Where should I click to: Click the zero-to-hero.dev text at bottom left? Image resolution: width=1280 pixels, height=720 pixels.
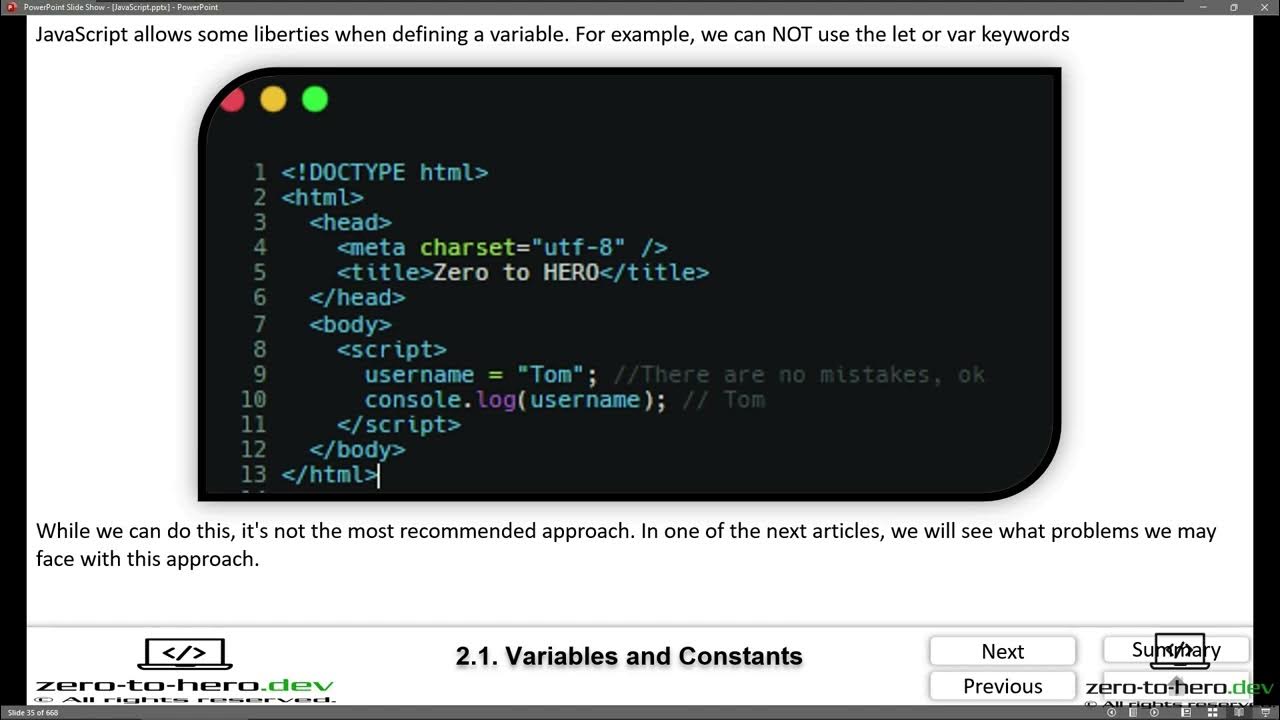click(185, 686)
